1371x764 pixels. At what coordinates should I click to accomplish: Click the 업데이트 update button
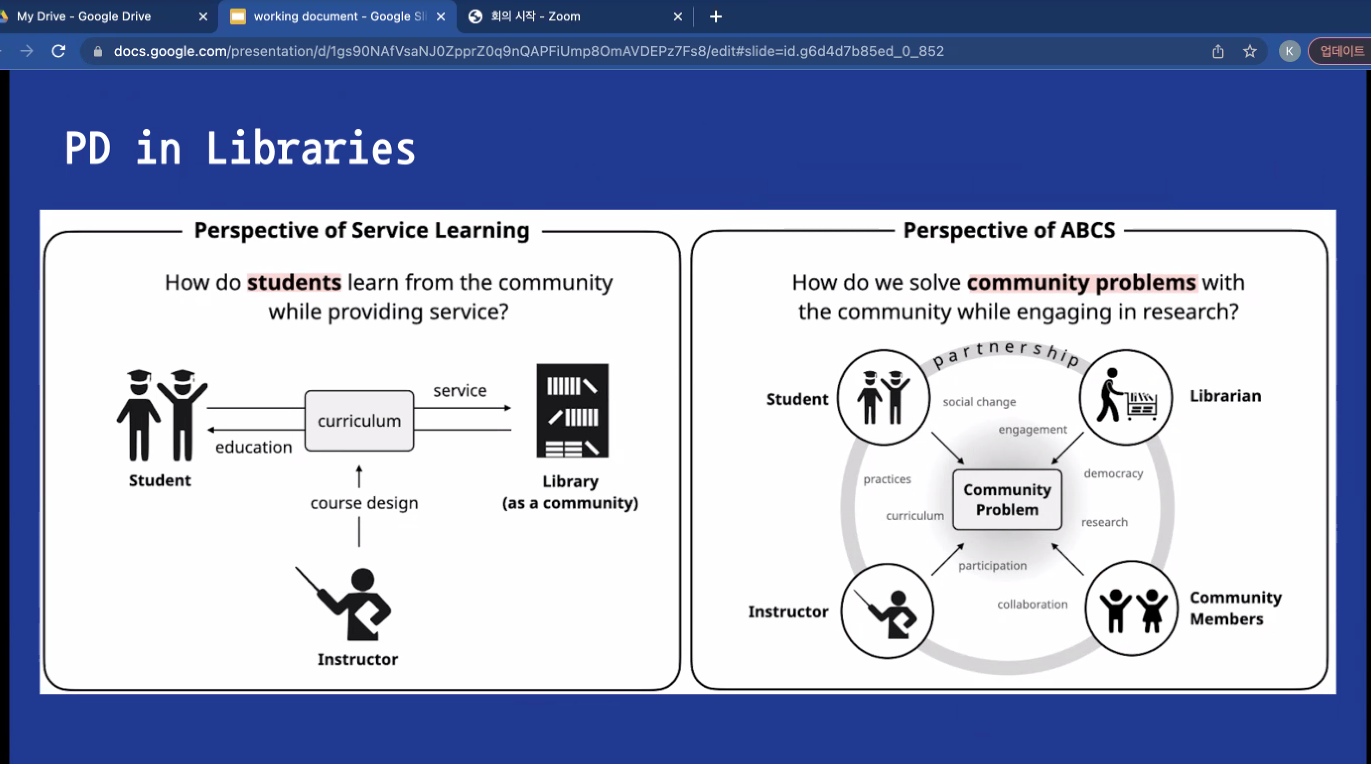[1341, 51]
